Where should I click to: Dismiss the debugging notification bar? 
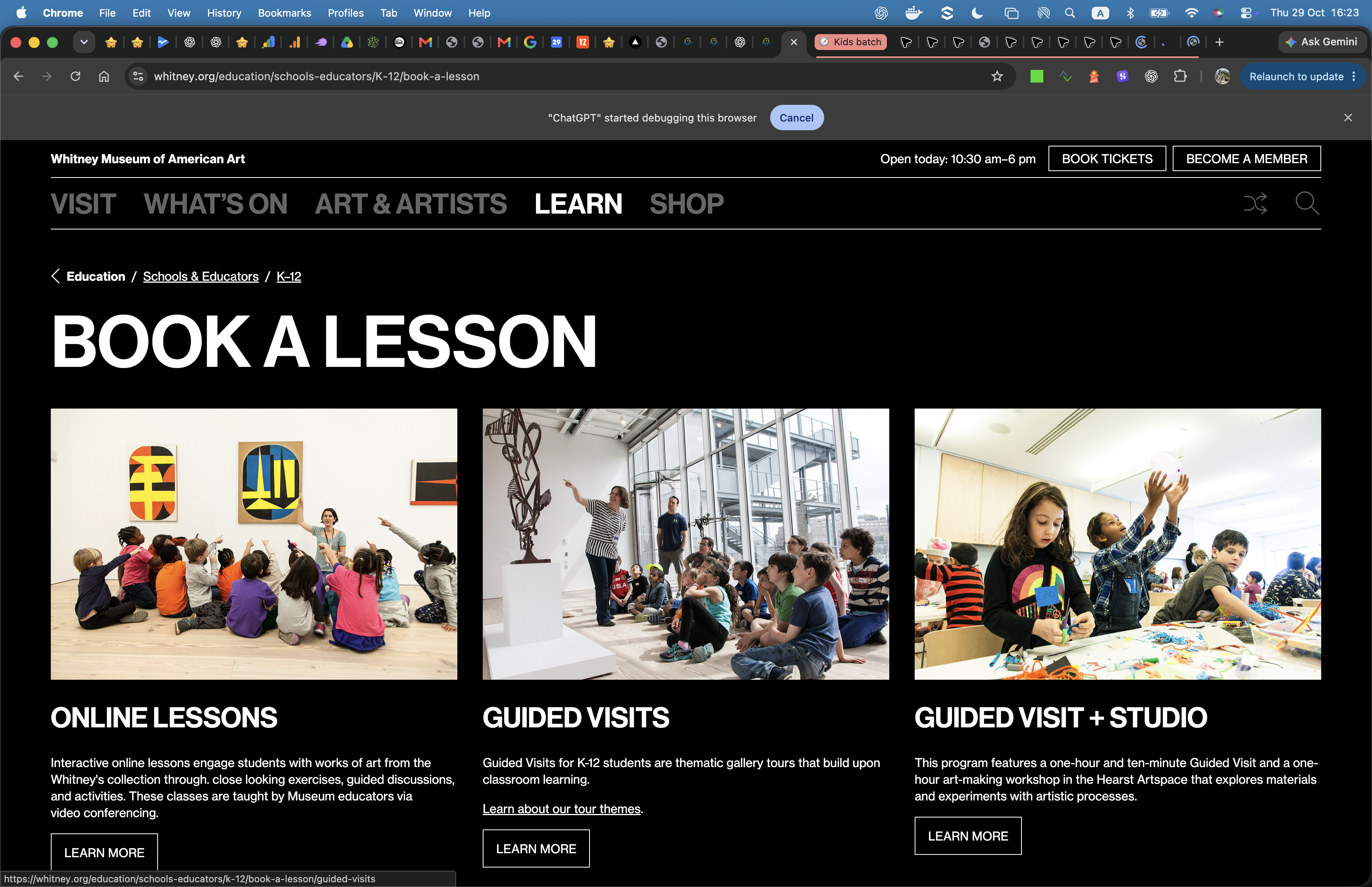(x=1348, y=118)
